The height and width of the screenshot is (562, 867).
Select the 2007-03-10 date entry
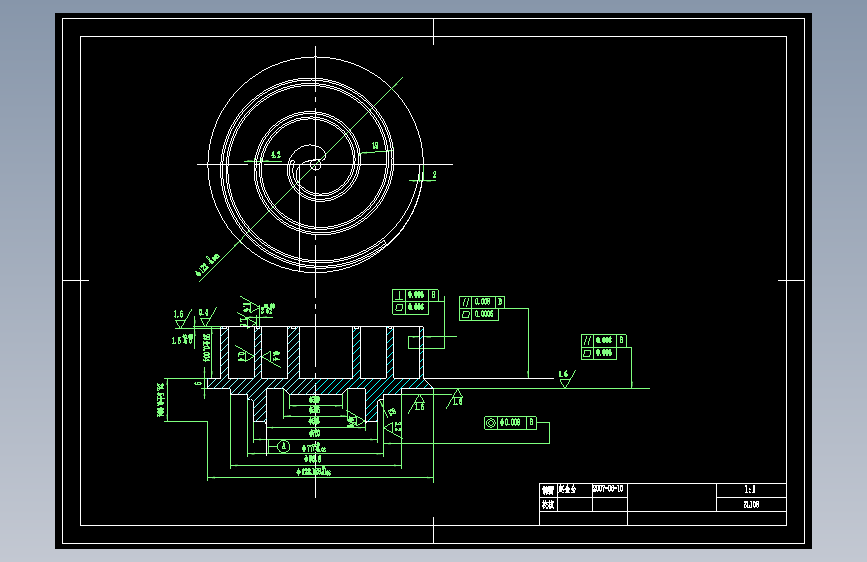tap(608, 489)
